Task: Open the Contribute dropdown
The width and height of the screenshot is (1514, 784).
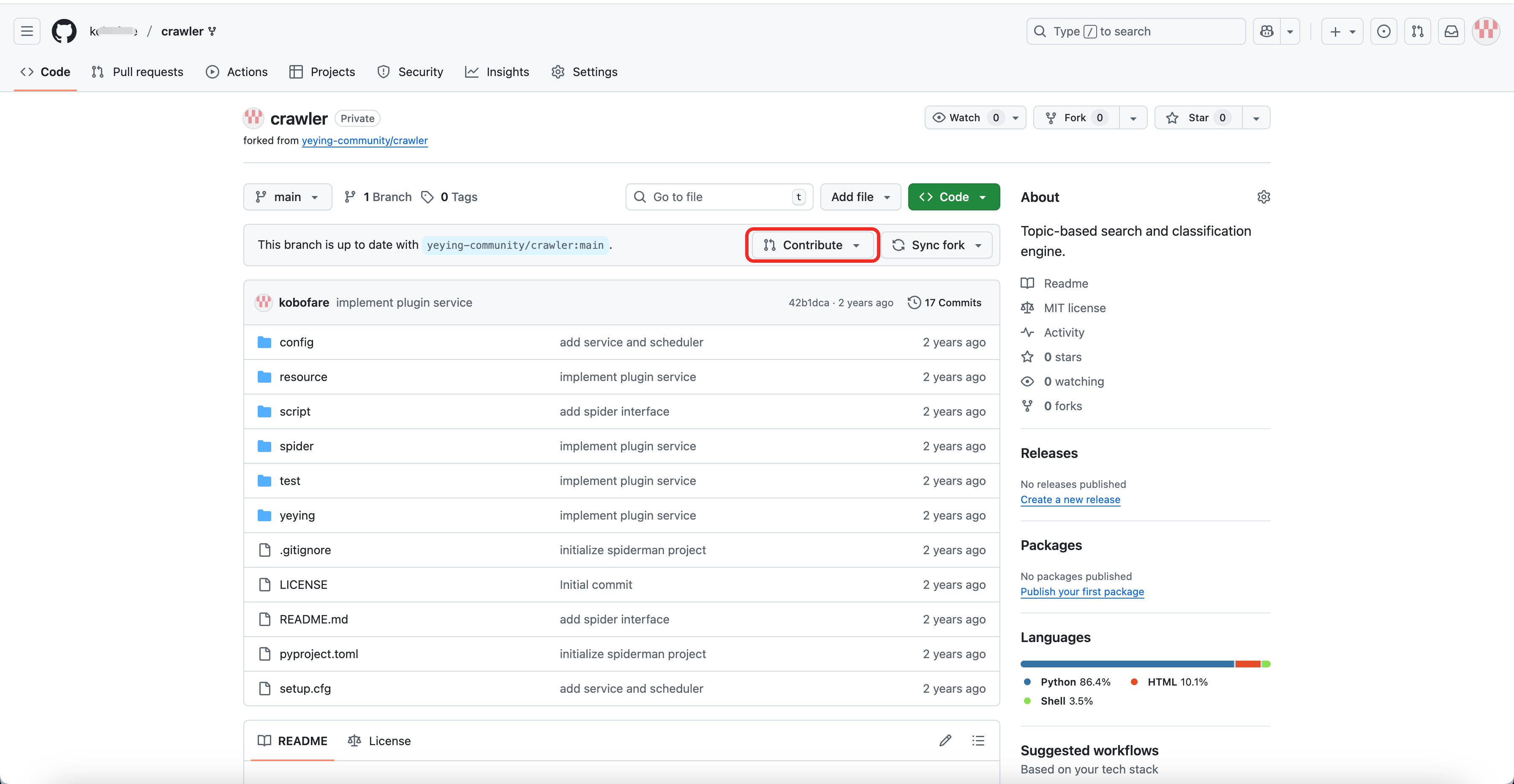Action: pyautogui.click(x=812, y=245)
